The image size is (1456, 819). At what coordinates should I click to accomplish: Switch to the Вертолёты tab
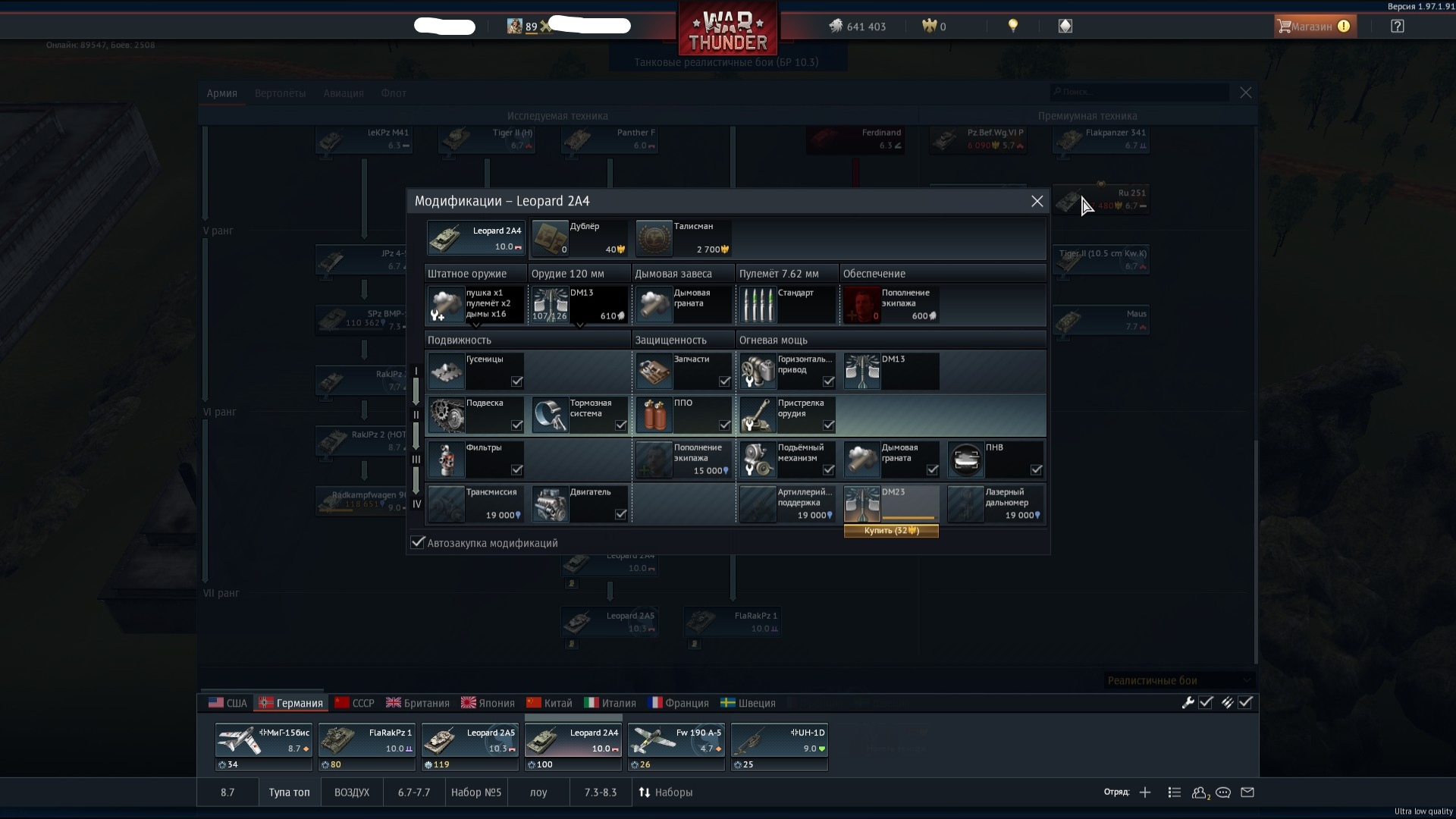coord(281,93)
